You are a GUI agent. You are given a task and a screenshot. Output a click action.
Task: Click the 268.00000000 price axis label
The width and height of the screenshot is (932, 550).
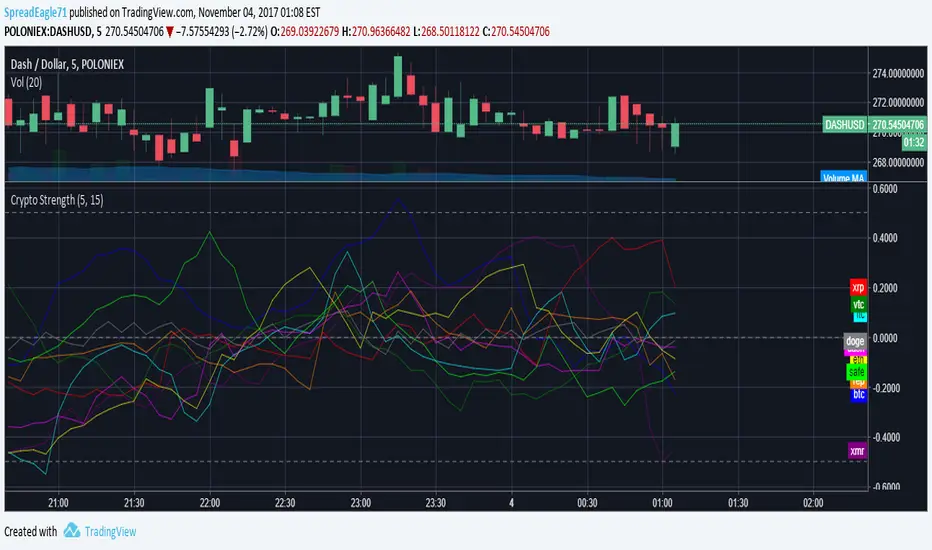click(x=898, y=162)
